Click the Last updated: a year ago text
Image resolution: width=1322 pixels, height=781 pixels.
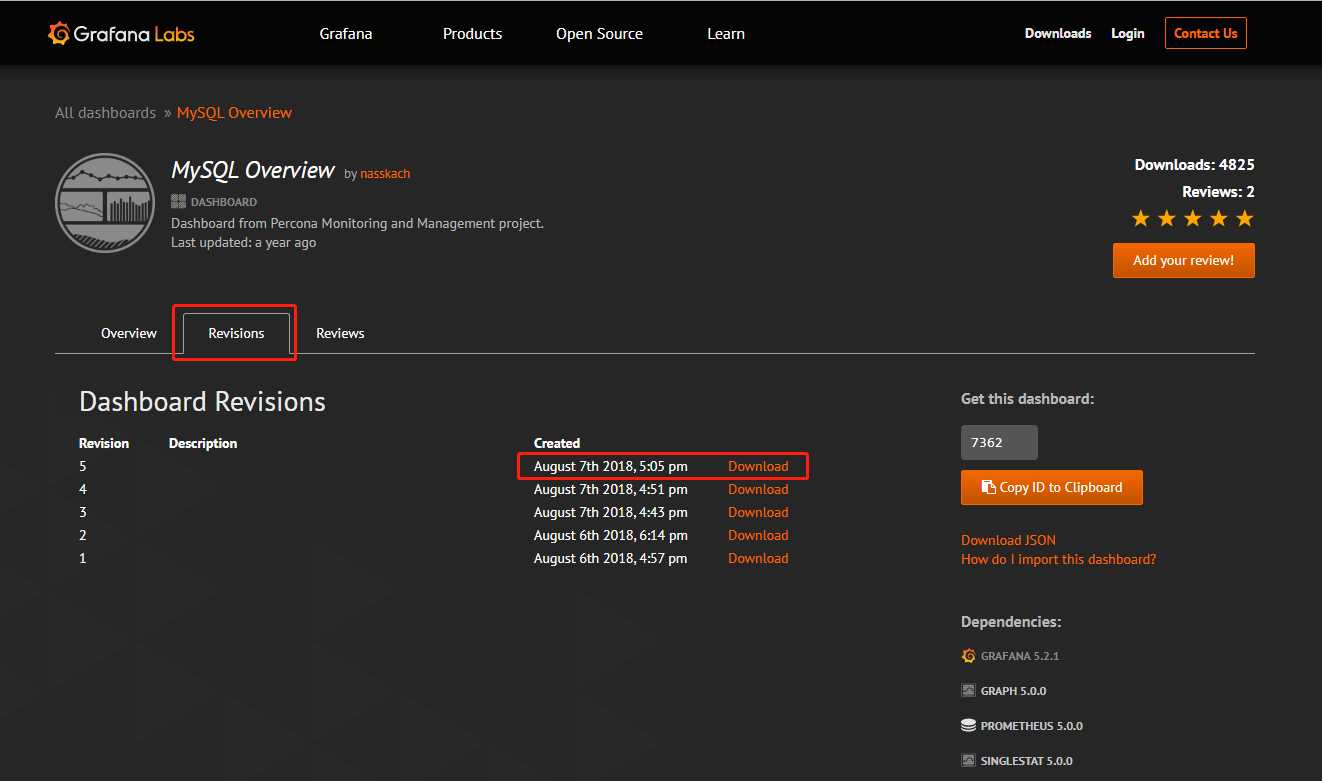pos(244,242)
